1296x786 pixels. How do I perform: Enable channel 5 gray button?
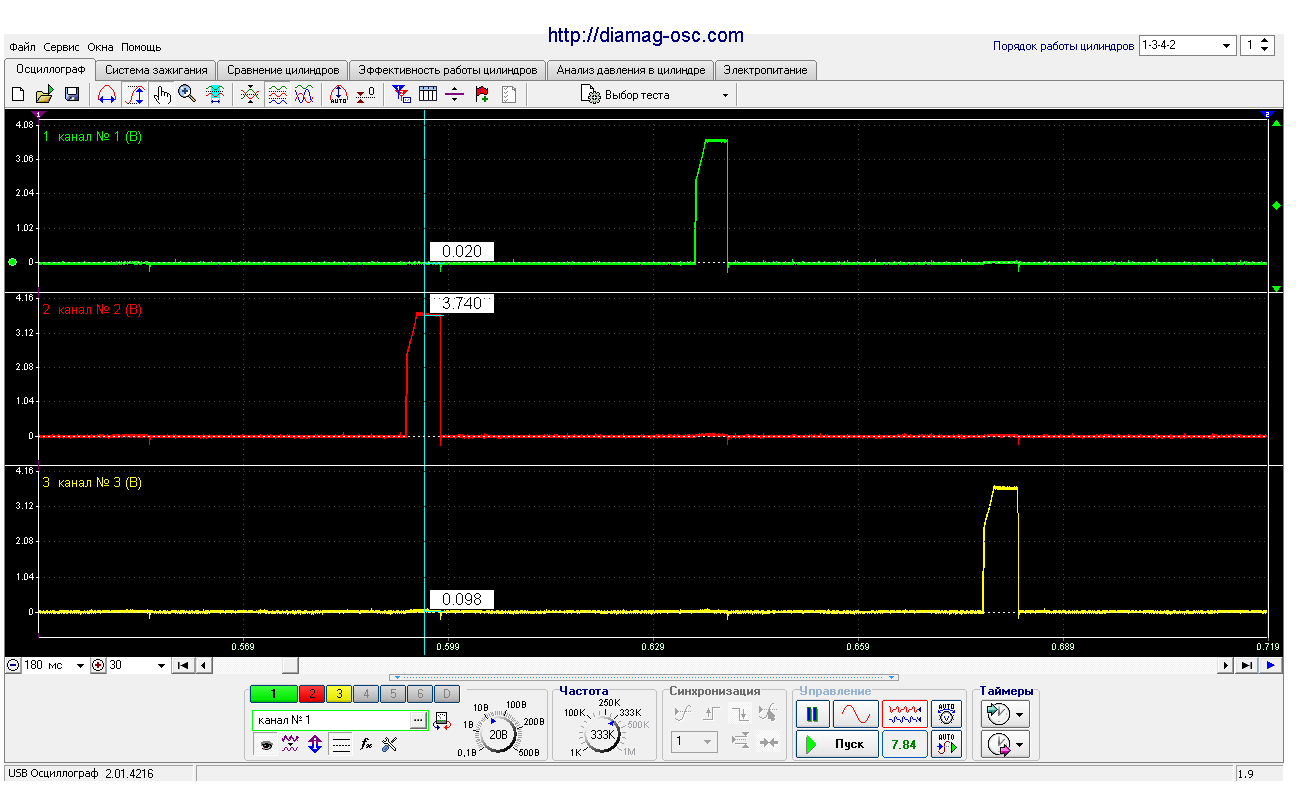pos(394,694)
